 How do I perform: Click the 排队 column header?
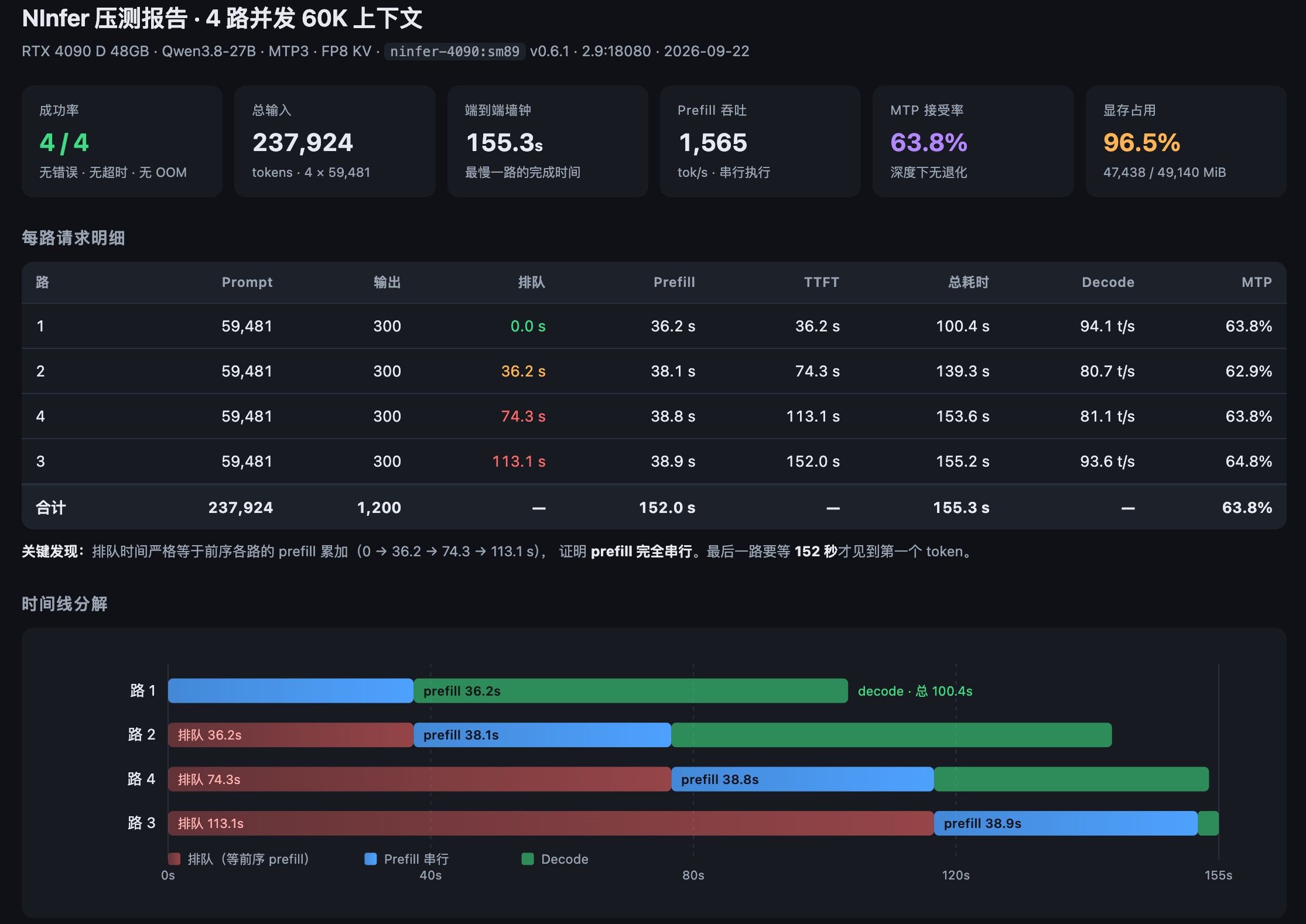(532, 282)
